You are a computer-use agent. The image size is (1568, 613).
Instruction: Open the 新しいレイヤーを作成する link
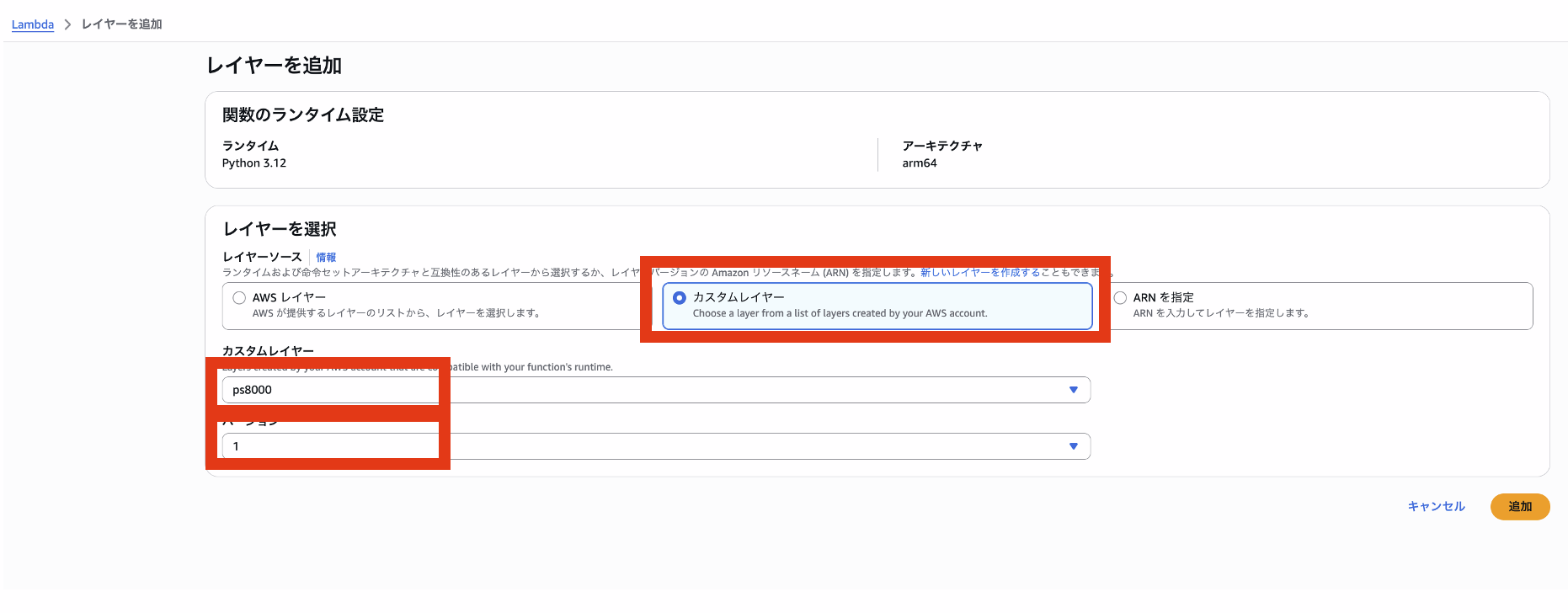point(980,272)
